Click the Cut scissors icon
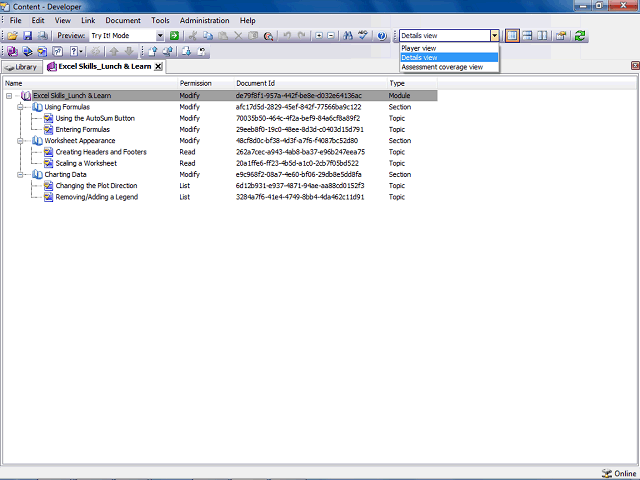Screen dimensions: 640x480 192,36
